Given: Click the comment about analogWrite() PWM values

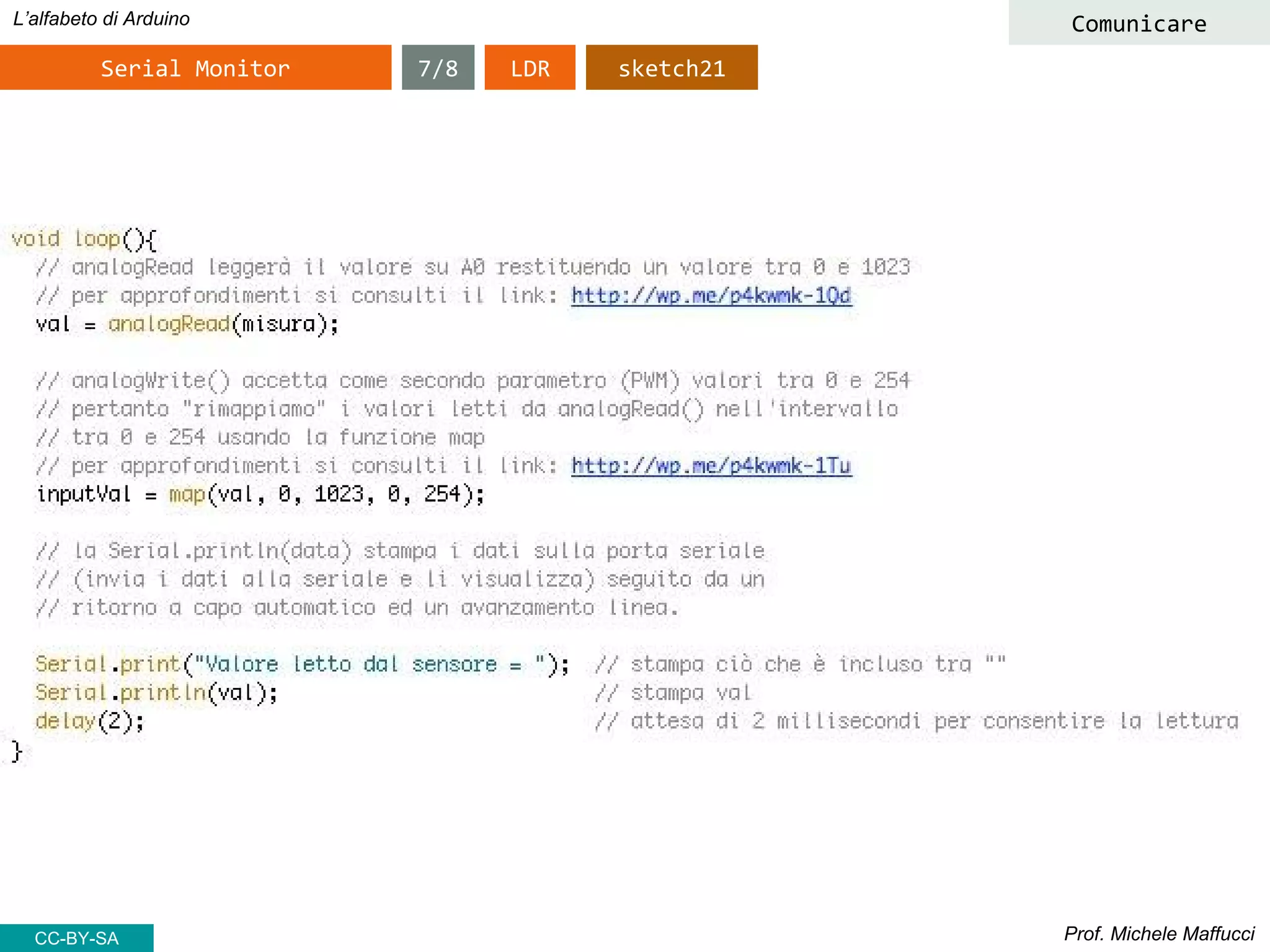Looking at the screenshot, I should (x=473, y=381).
